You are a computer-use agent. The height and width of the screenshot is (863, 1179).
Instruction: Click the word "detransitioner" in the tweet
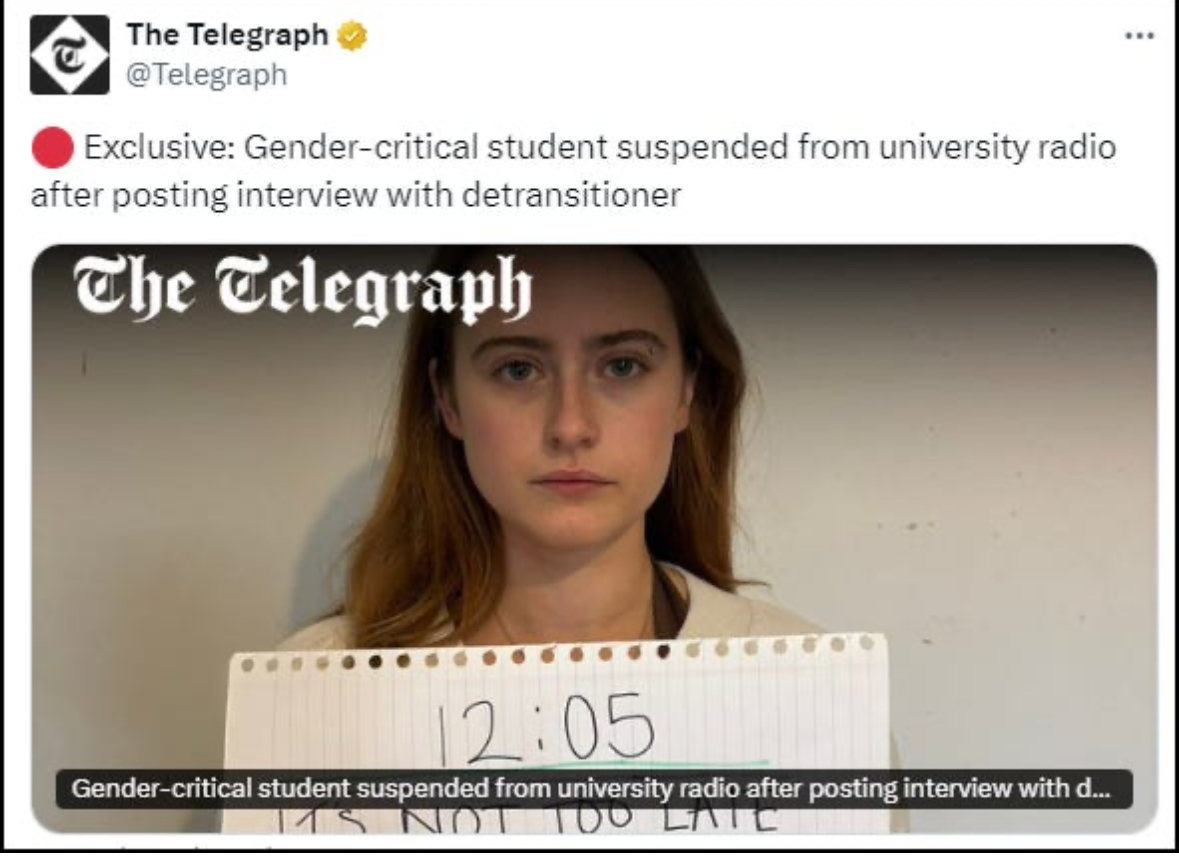[x=571, y=194]
